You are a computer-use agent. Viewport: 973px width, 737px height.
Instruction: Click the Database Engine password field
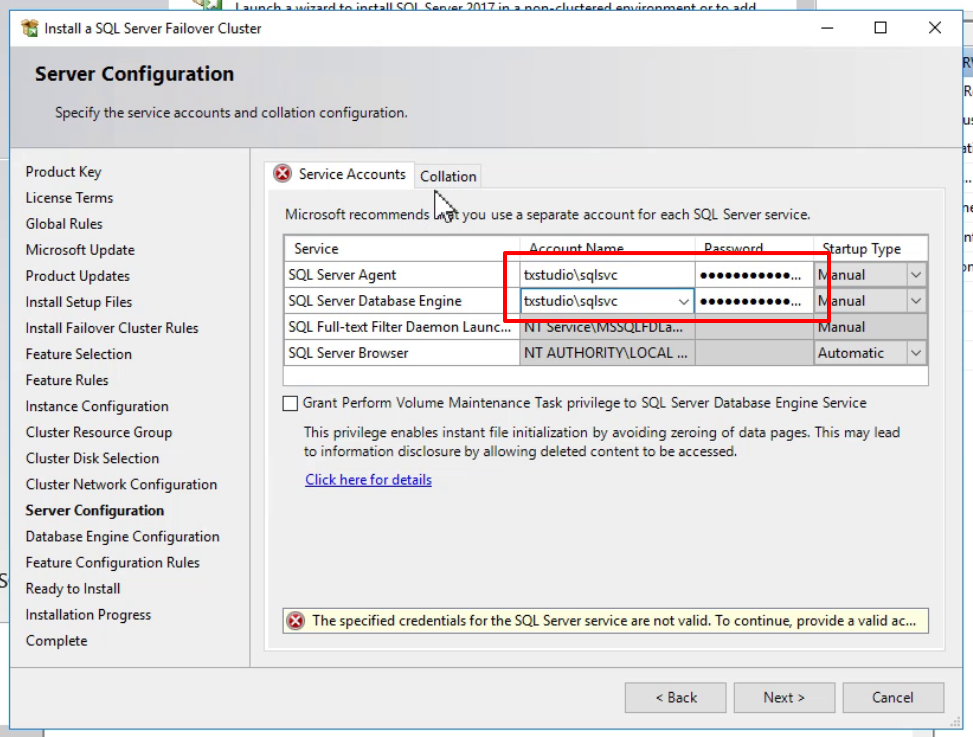coord(754,301)
